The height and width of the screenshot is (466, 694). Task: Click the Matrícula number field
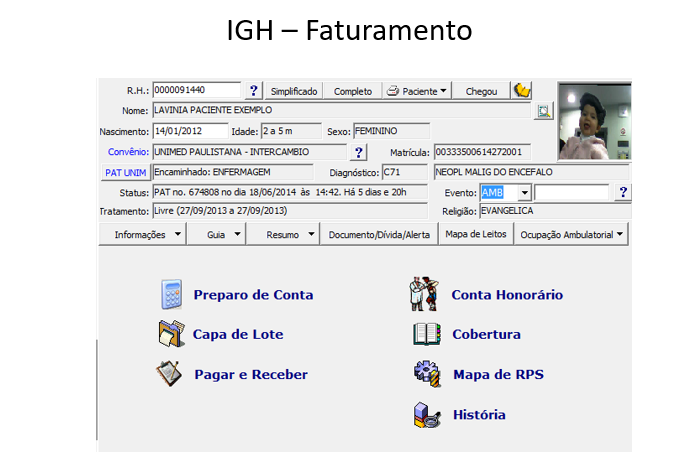click(482, 152)
